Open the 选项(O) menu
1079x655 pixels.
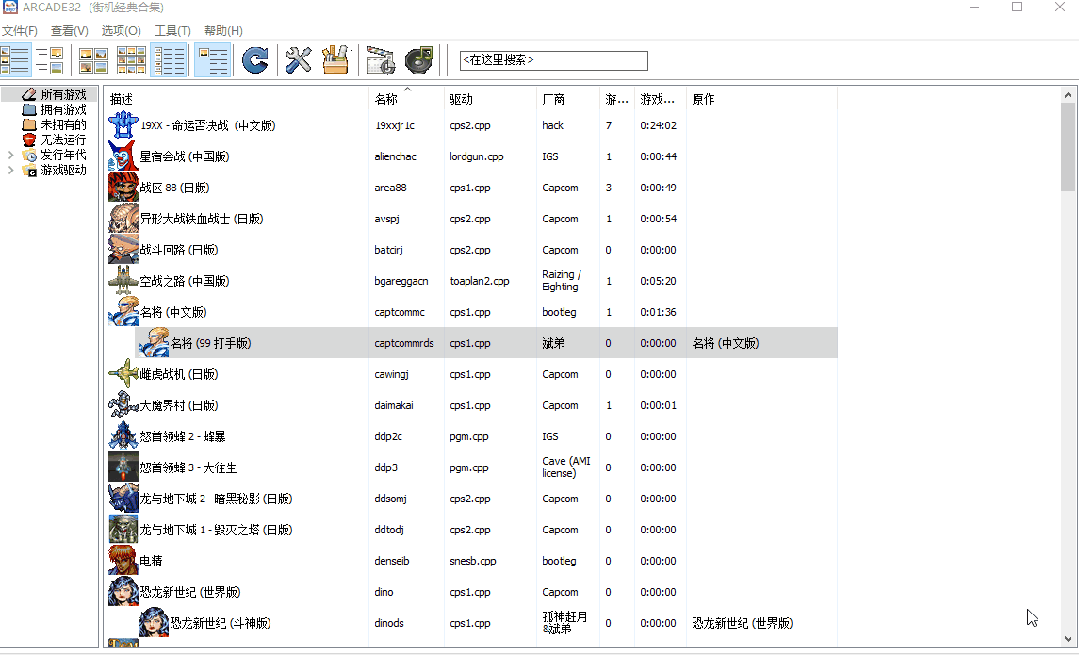[x=121, y=30]
